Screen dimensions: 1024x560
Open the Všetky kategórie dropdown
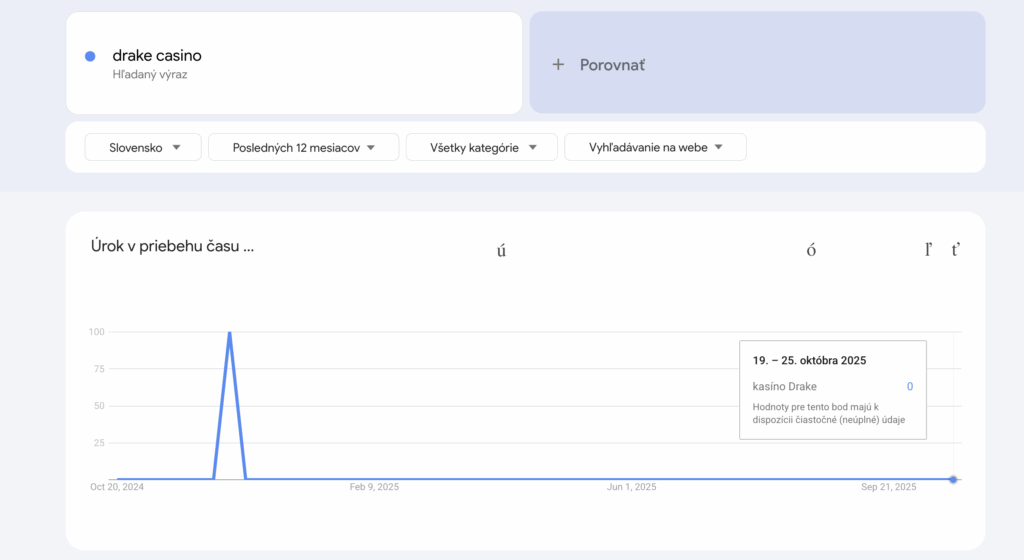(484, 147)
